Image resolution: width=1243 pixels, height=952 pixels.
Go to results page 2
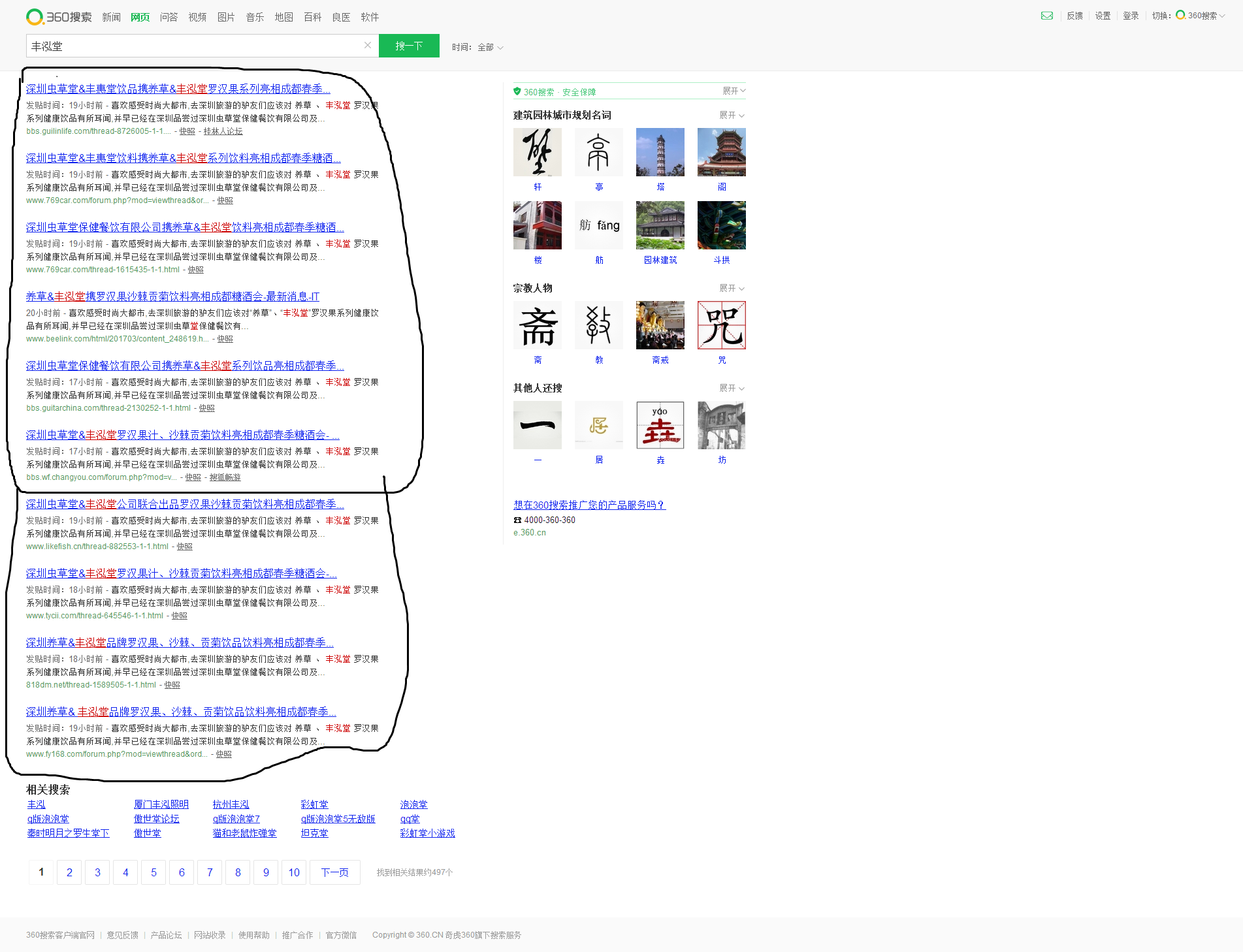click(x=69, y=872)
